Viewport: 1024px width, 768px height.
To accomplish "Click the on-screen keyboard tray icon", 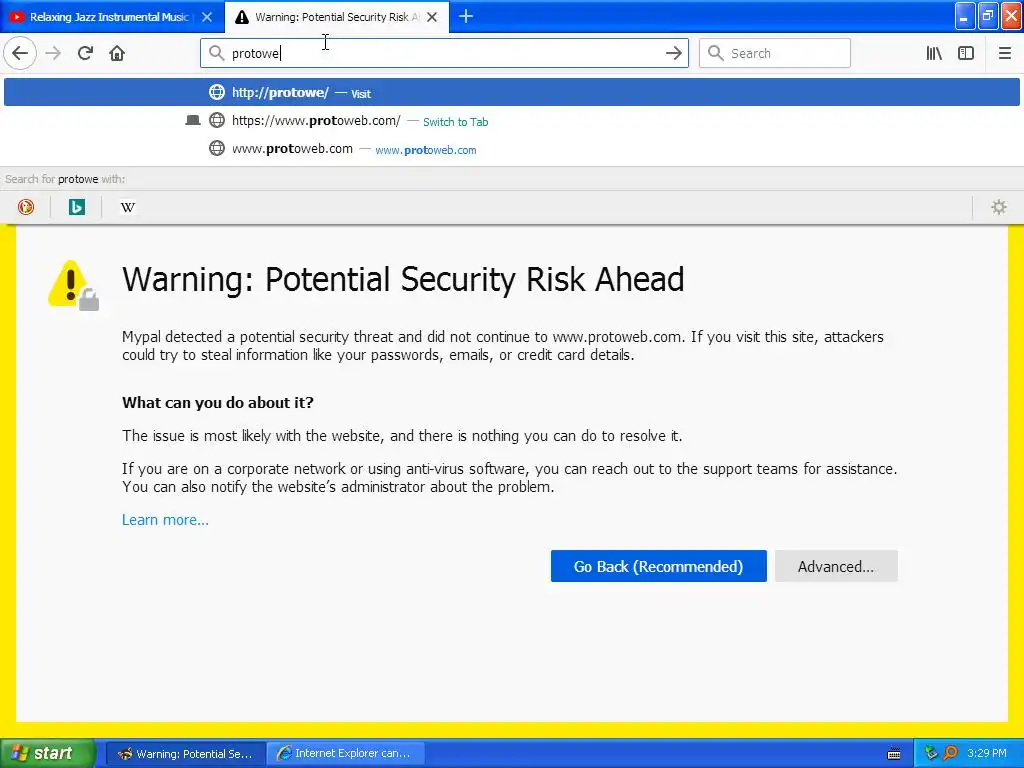I will [x=894, y=754].
